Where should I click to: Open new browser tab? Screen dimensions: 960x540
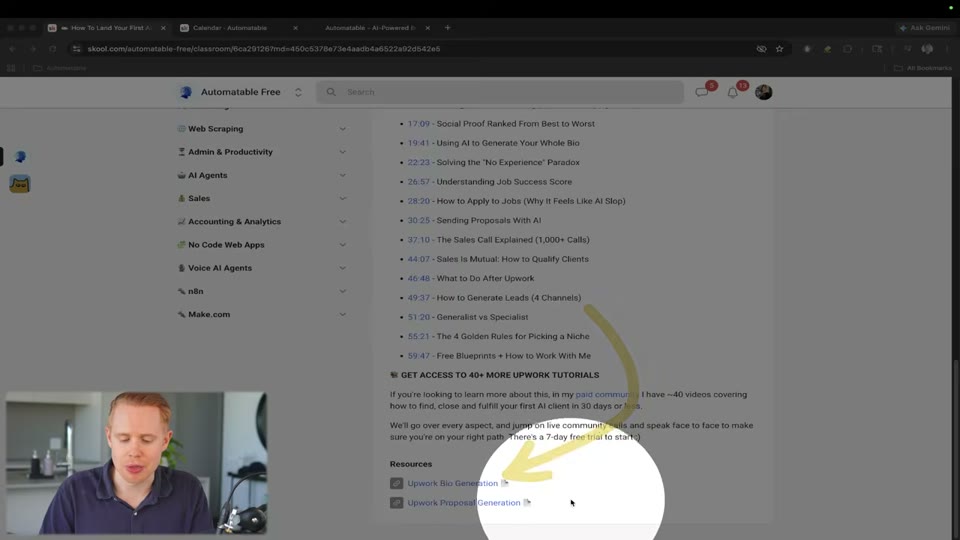448,28
